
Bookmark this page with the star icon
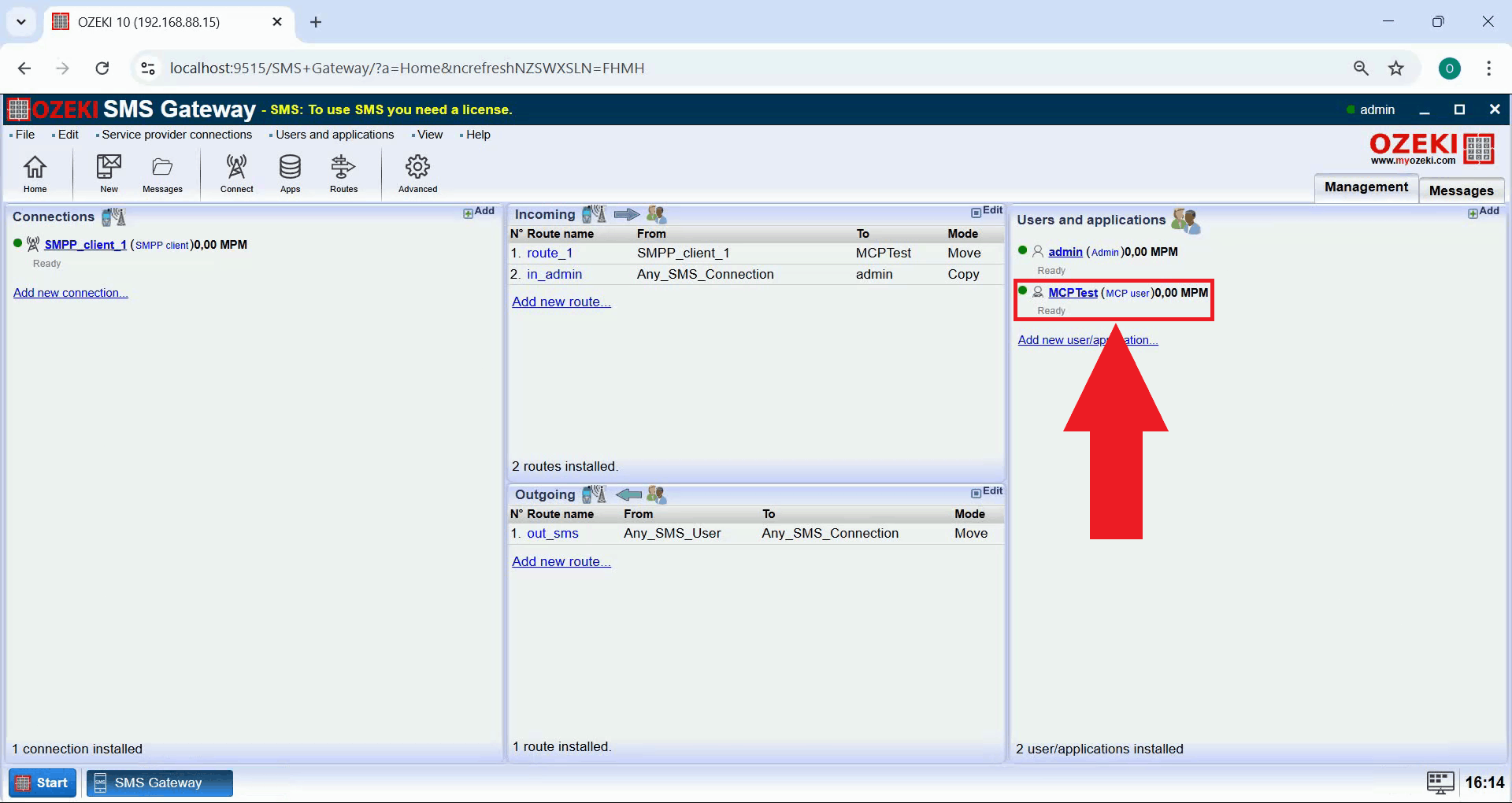(1396, 68)
